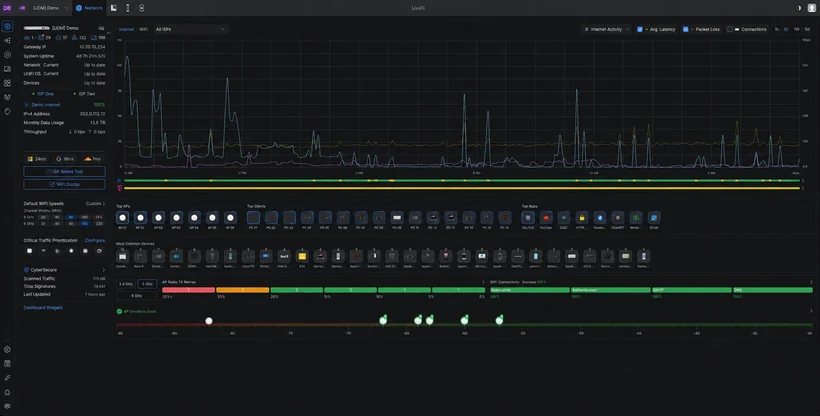The width and height of the screenshot is (820, 416).
Task: Set 5 GHz channel width to DFS
Action: coord(98,217)
